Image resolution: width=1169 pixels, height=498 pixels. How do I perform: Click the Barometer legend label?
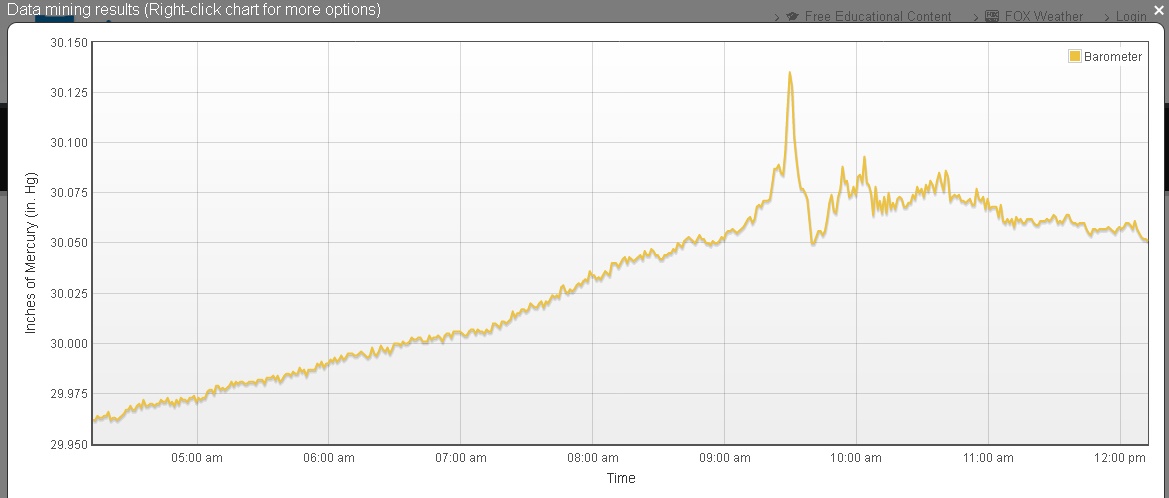1112,57
